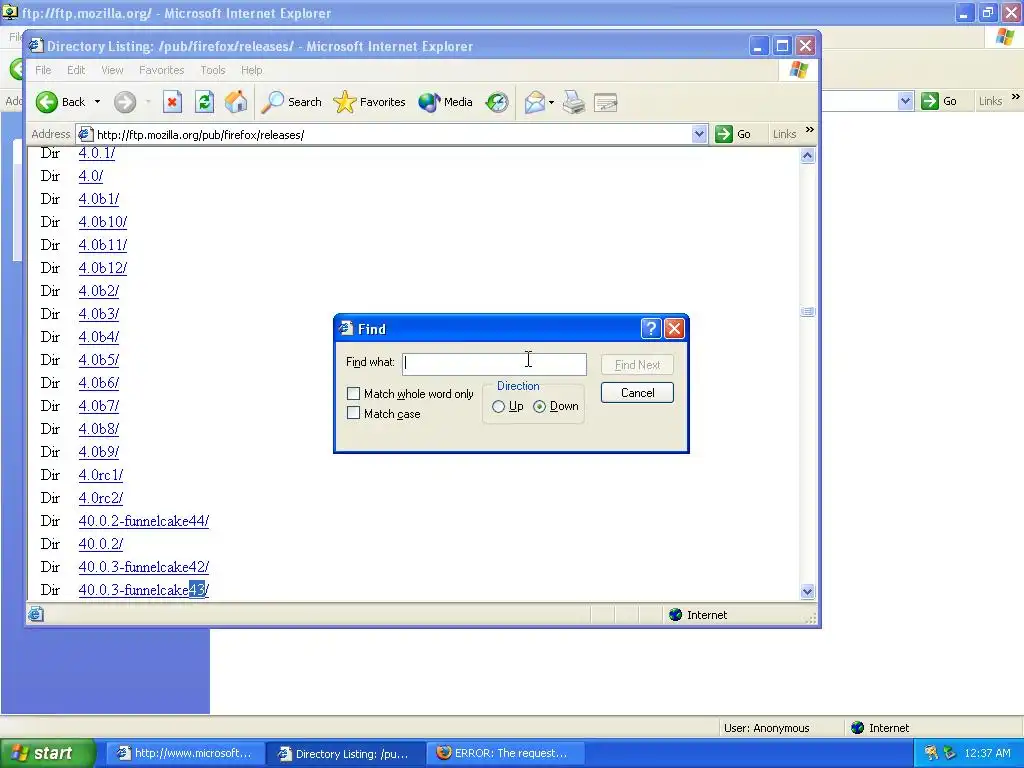Open the View menu
The width and height of the screenshot is (1024, 768).
pos(112,70)
